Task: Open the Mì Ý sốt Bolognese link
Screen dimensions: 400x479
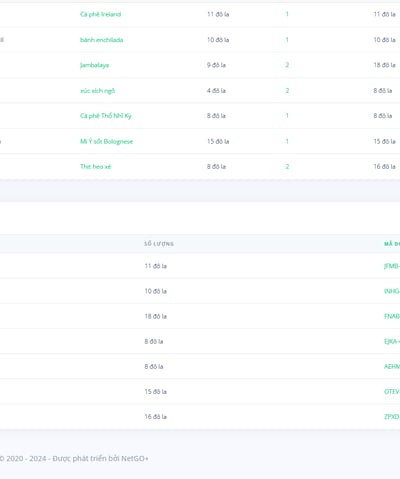Action: 106,141
